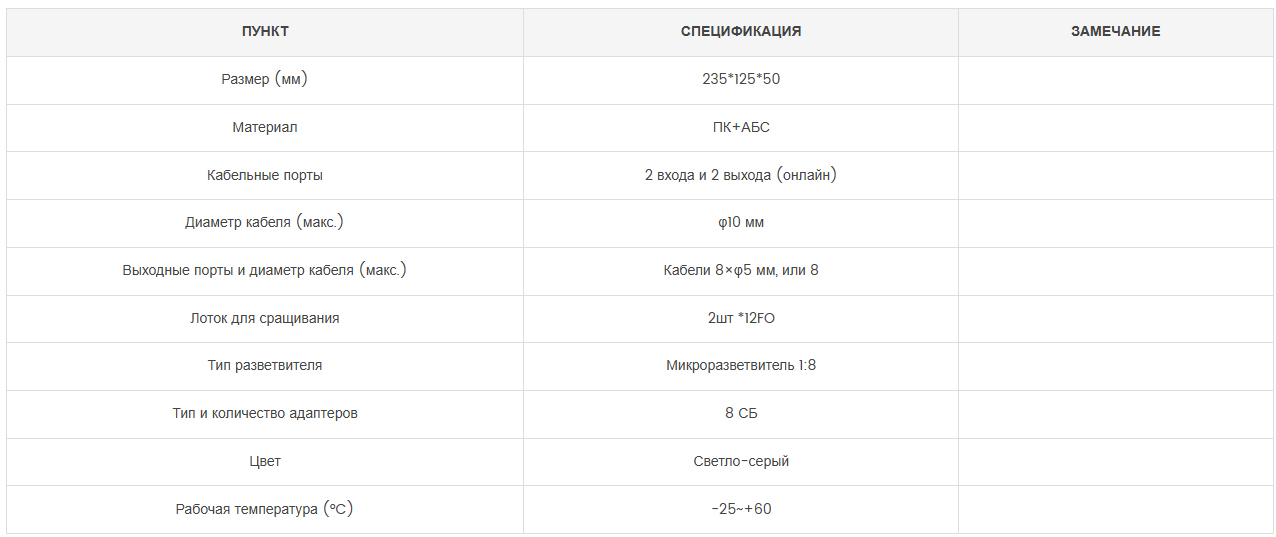Click the ПК+АБС specification value

tap(741, 128)
